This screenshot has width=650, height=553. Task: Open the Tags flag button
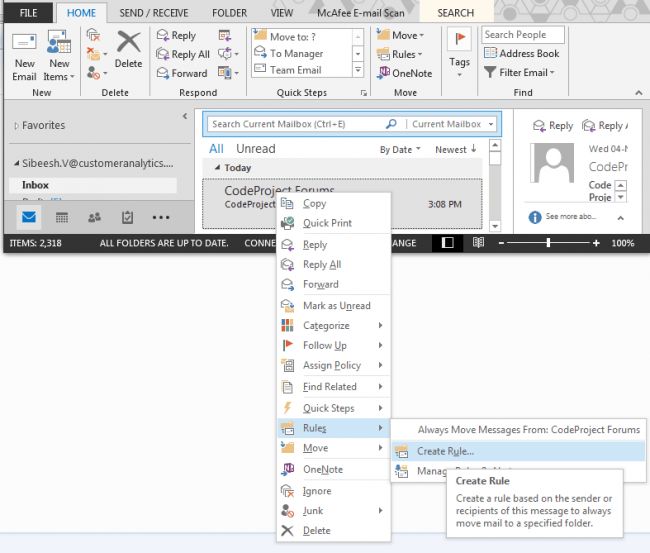(459, 54)
